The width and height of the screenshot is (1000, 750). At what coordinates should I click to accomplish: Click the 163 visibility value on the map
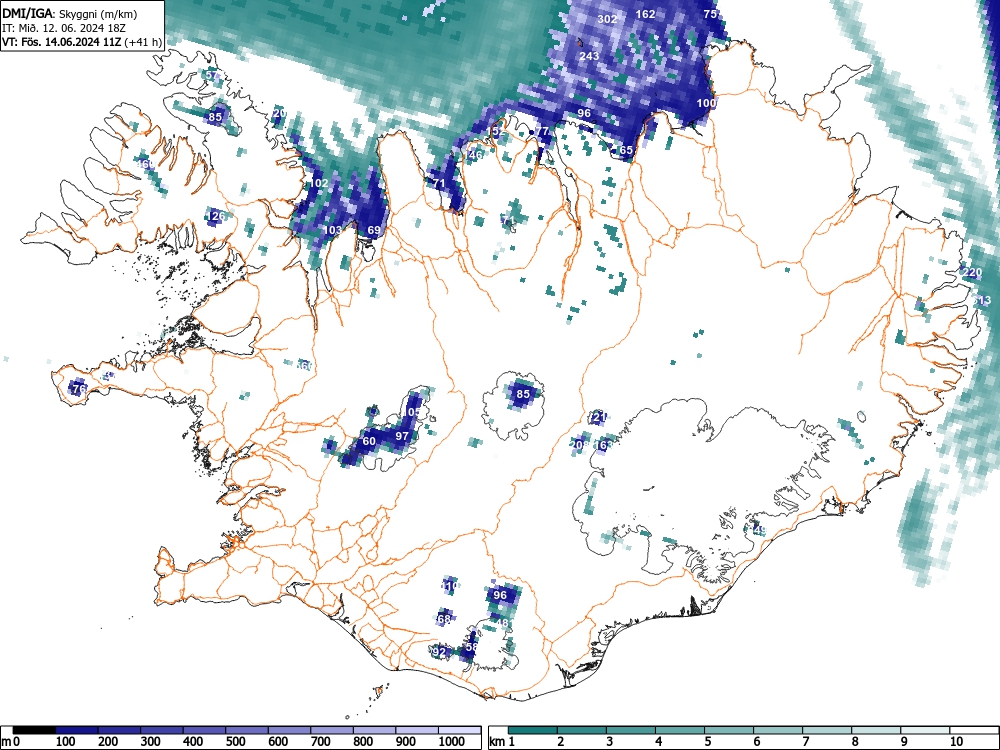[603, 445]
